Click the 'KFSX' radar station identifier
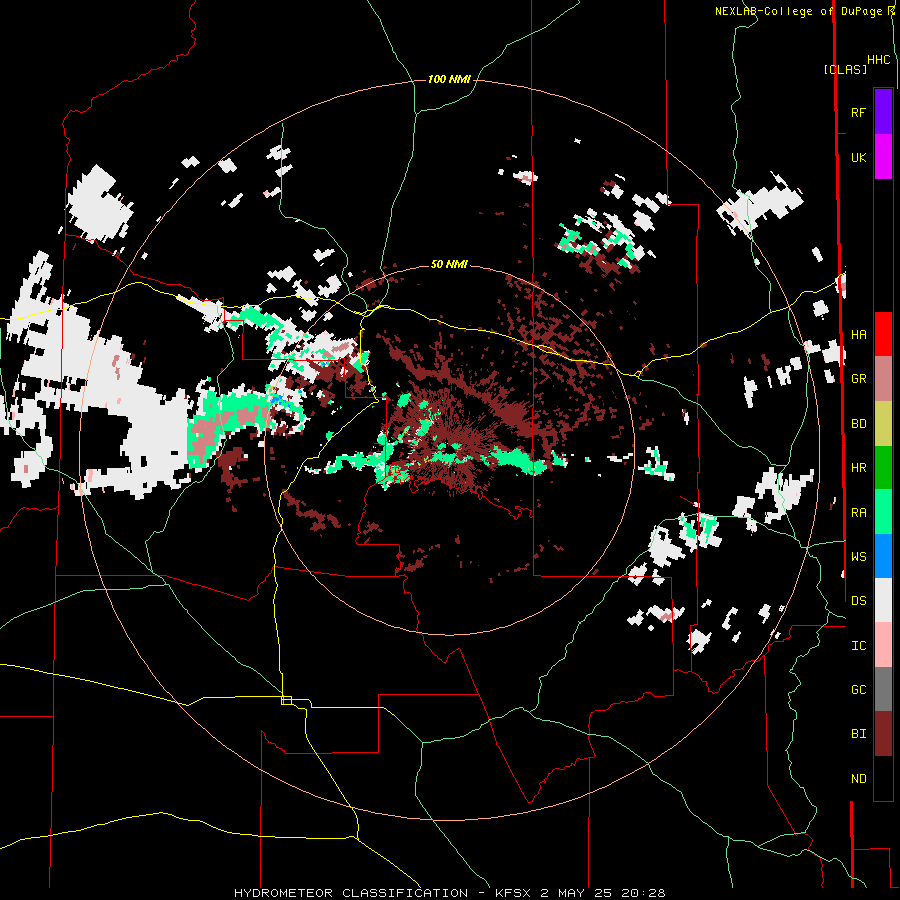Image resolution: width=900 pixels, height=900 pixels. point(513,893)
